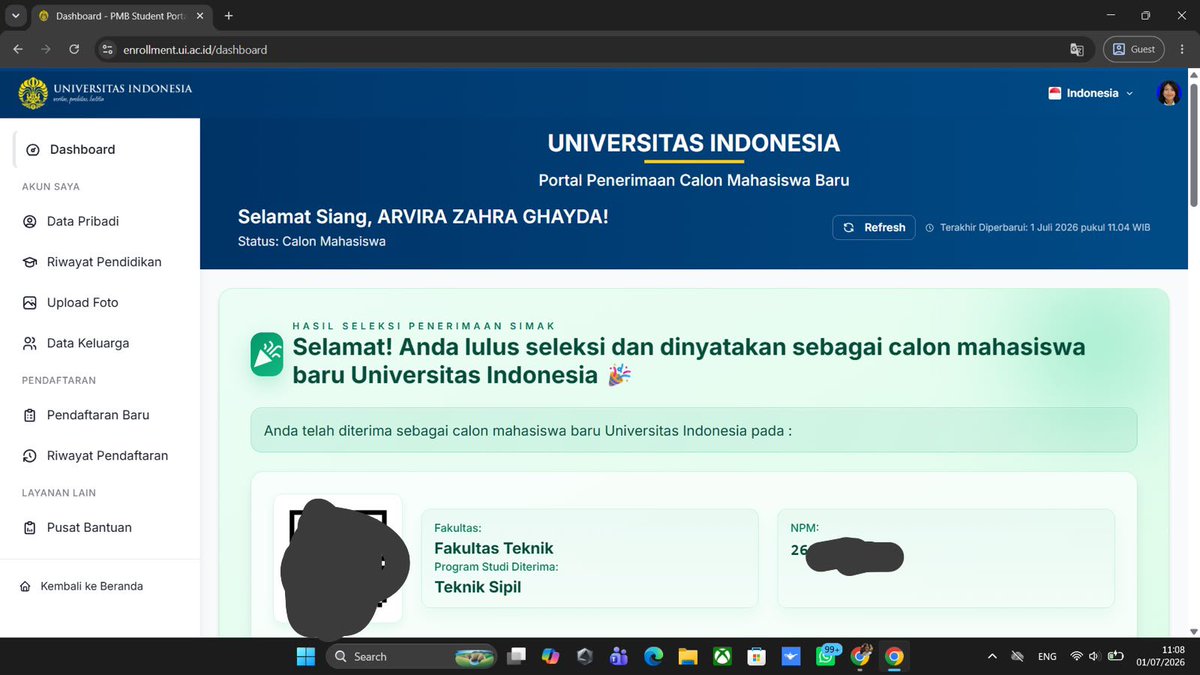This screenshot has height=675, width=1200.
Task: Click the HASIL SELEKSI PENERIMAAN SIMAK heading
Action: pyautogui.click(x=424, y=326)
